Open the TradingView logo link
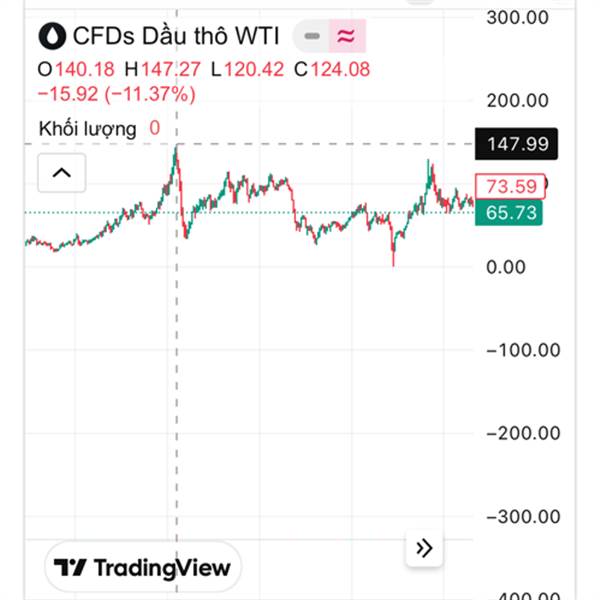This screenshot has height=600, width=600. tap(143, 568)
